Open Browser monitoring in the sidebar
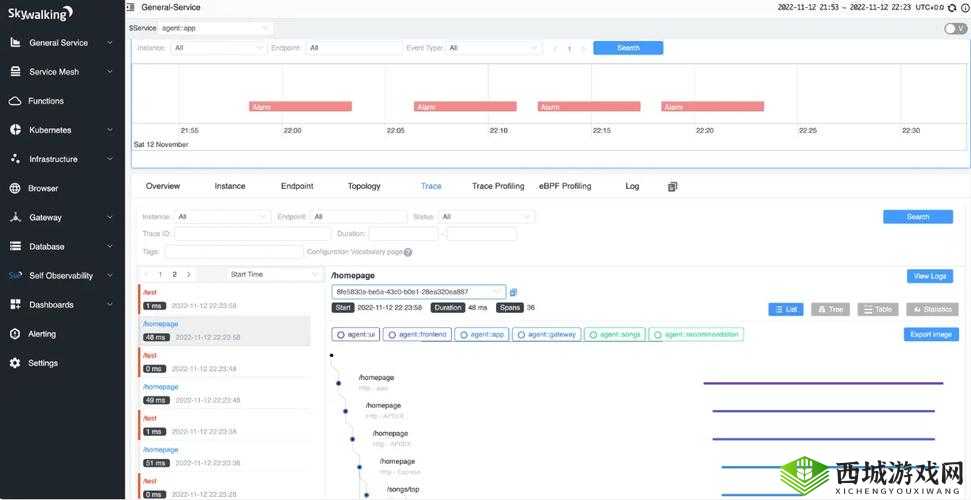Image resolution: width=971 pixels, height=500 pixels. (42, 188)
